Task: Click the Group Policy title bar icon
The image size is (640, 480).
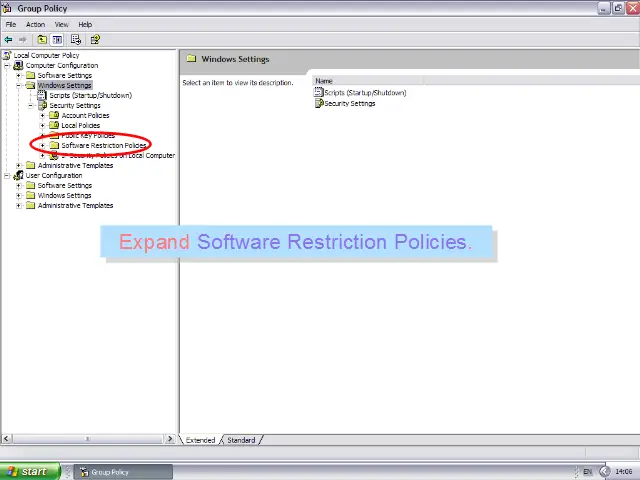Action: 7,8
